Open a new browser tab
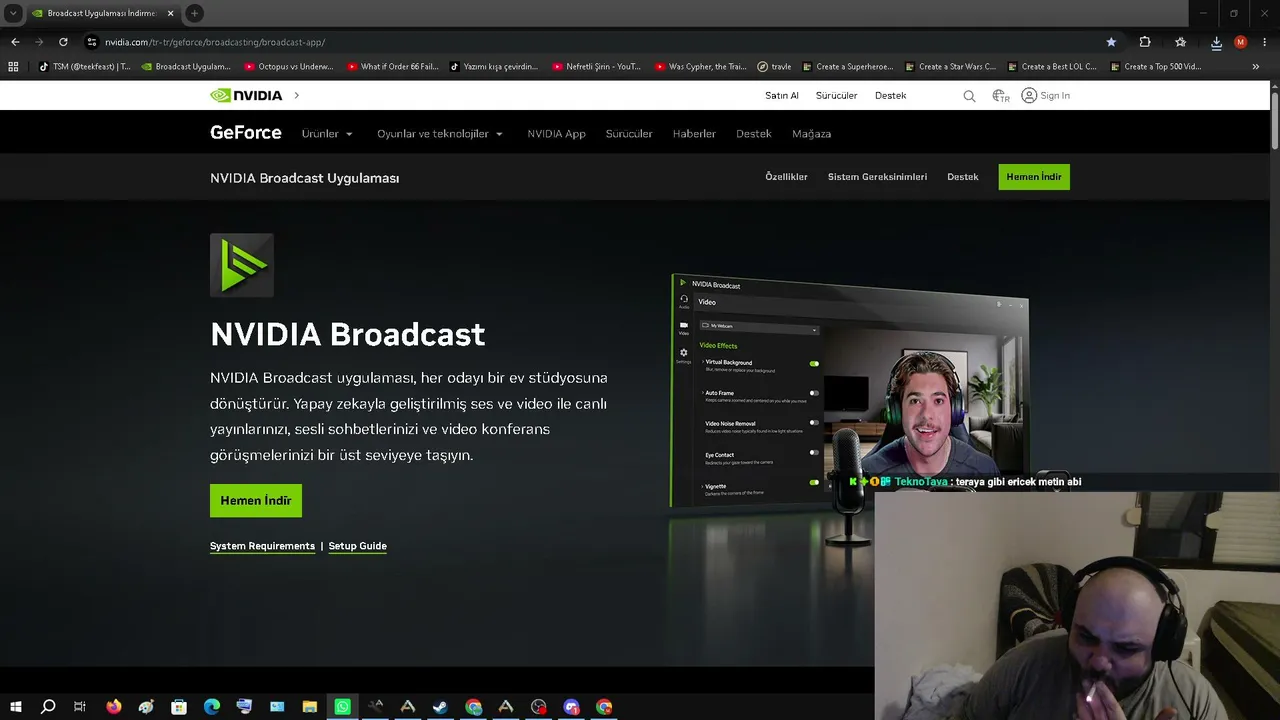 pyautogui.click(x=194, y=13)
